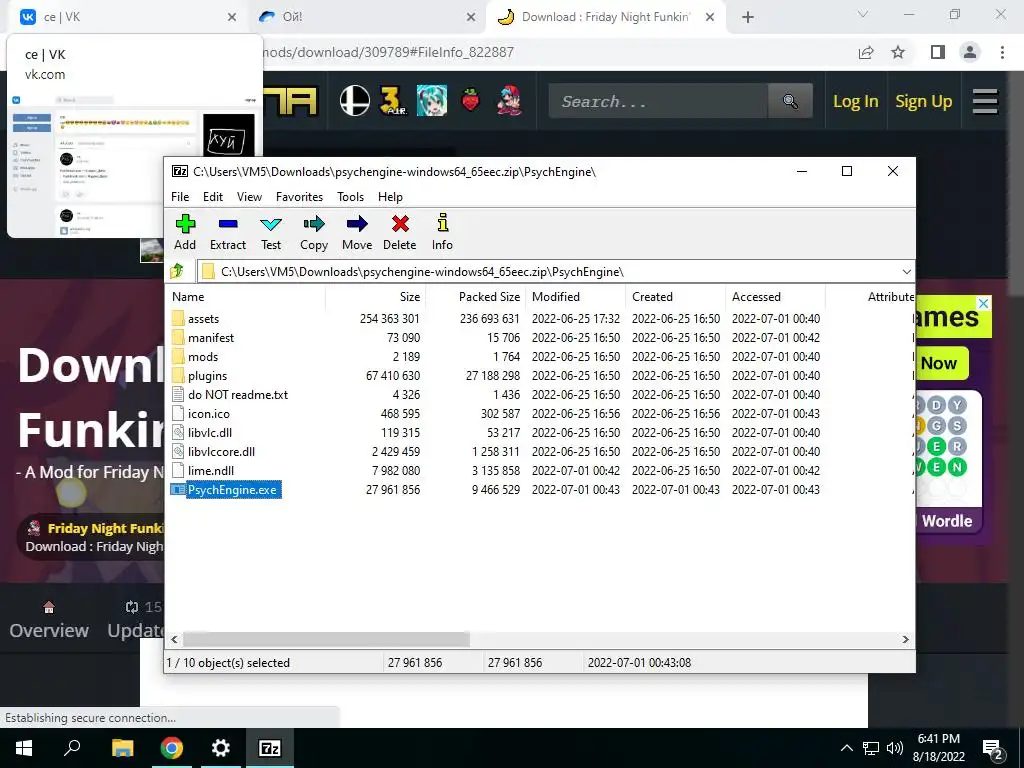Open Windows Start menu
Screen dimensions: 1024x768
[24, 748]
